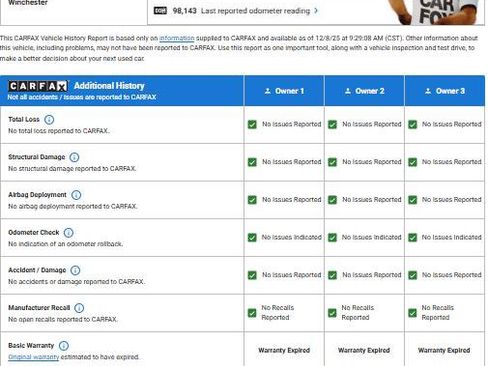Click the Owner 2 person icon
This screenshot has height=366, width=488.
pyautogui.click(x=348, y=91)
